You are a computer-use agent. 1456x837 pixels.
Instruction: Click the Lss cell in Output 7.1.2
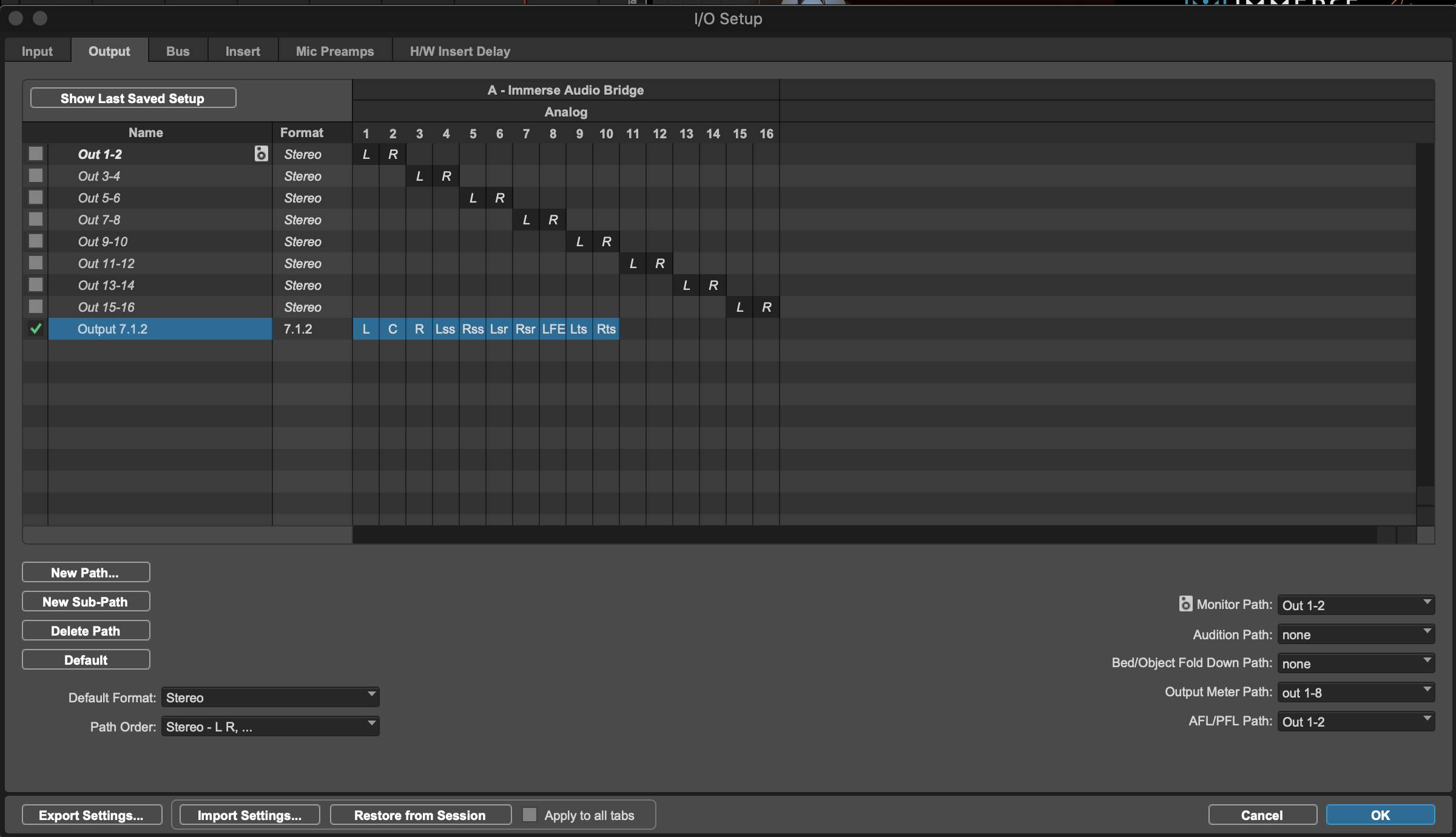445,329
